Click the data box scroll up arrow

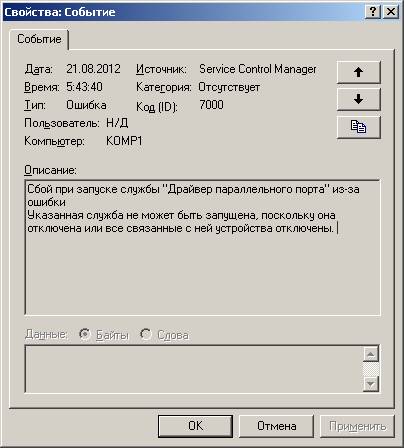point(371,354)
